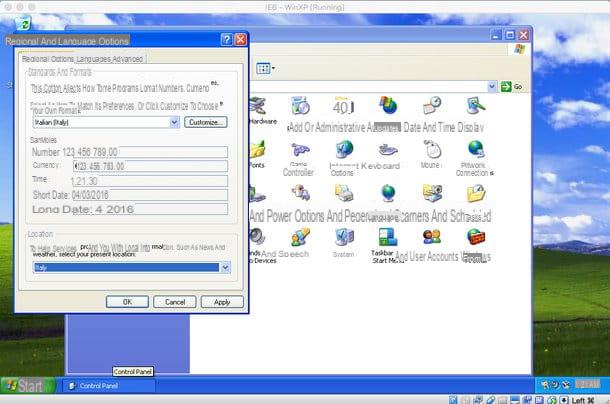
Task: Open the User Accounts icon
Action: (432, 237)
